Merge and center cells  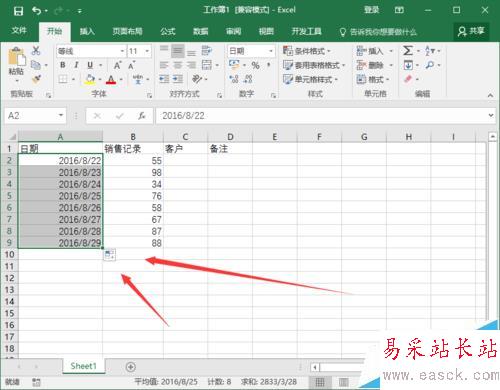(207, 65)
